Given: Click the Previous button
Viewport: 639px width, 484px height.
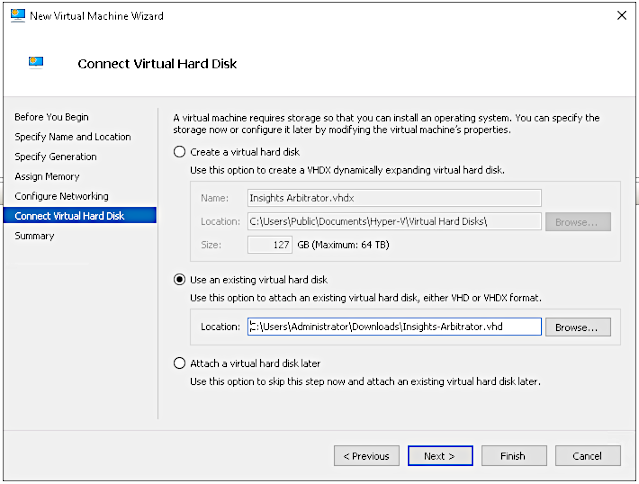Looking at the screenshot, I should click(366, 456).
